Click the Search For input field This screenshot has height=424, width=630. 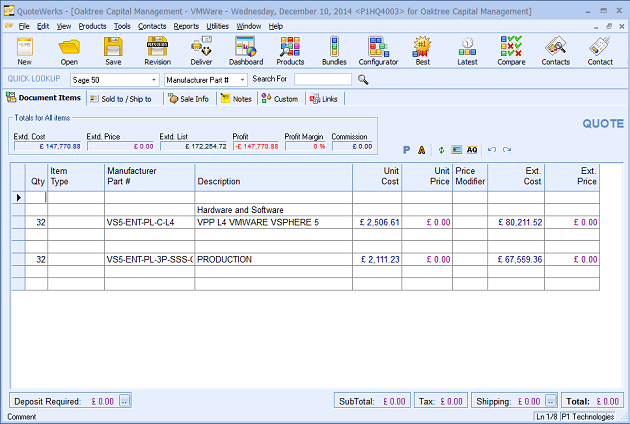(323, 79)
